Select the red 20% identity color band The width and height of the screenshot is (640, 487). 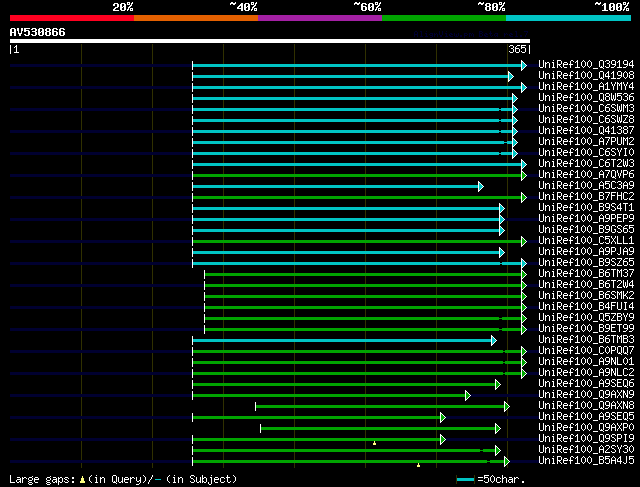(72, 18)
